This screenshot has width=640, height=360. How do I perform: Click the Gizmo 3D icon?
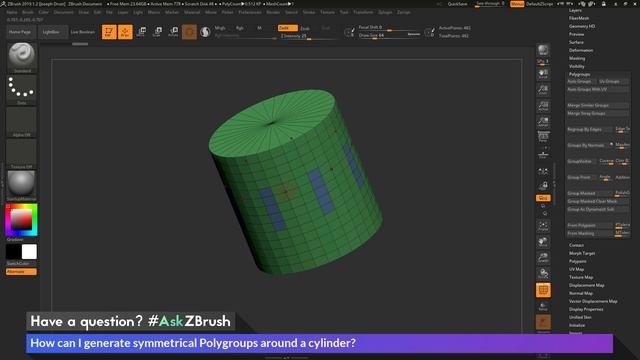point(189,32)
